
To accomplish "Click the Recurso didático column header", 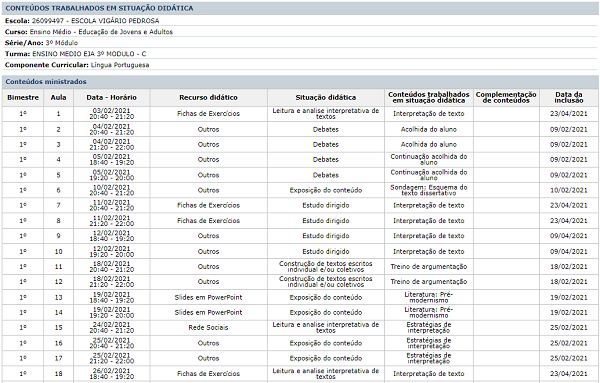I will pos(209,98).
